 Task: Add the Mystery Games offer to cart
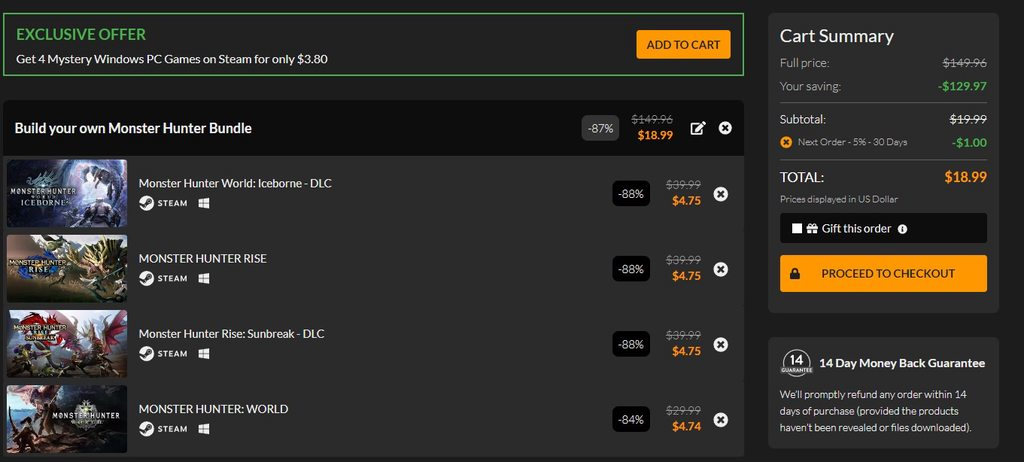pos(683,45)
